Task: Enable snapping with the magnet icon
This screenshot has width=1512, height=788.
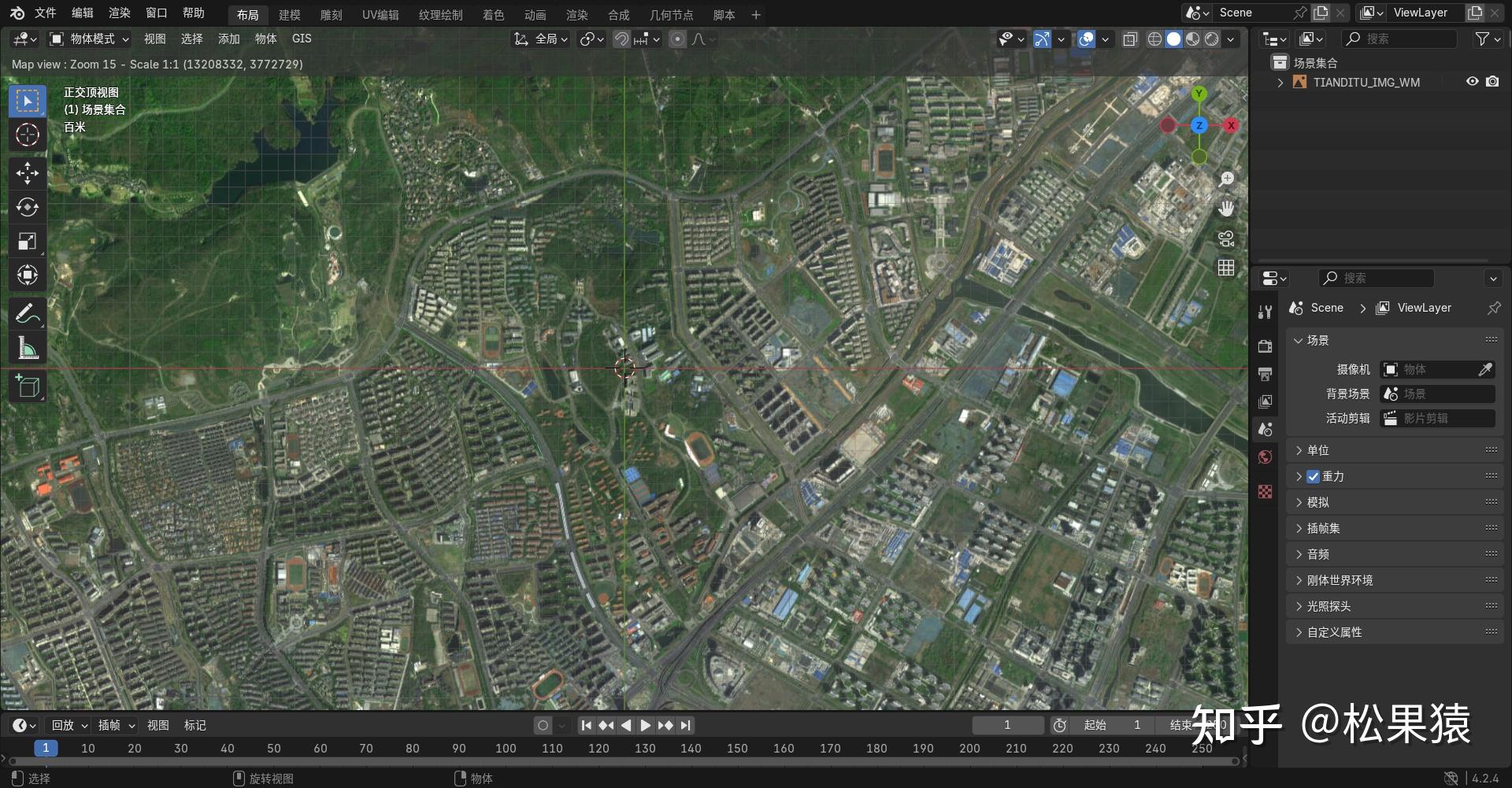Action: tap(621, 39)
